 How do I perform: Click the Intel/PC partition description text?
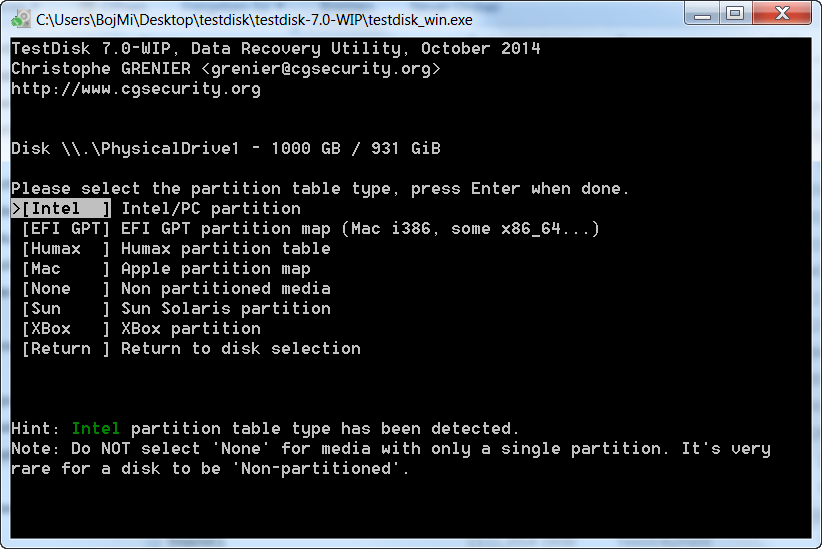[x=211, y=209]
